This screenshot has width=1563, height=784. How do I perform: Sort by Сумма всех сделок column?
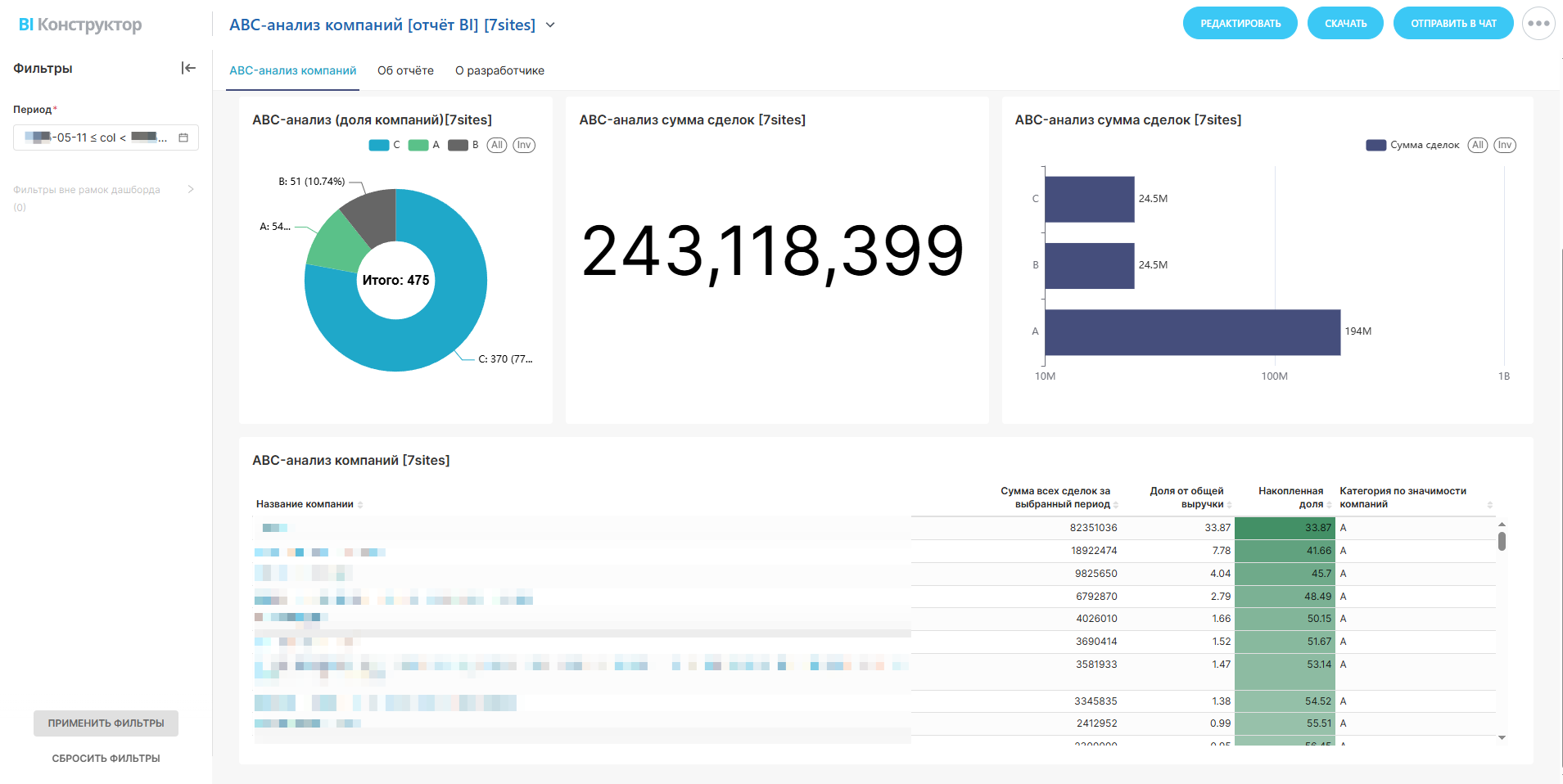(x=1116, y=505)
